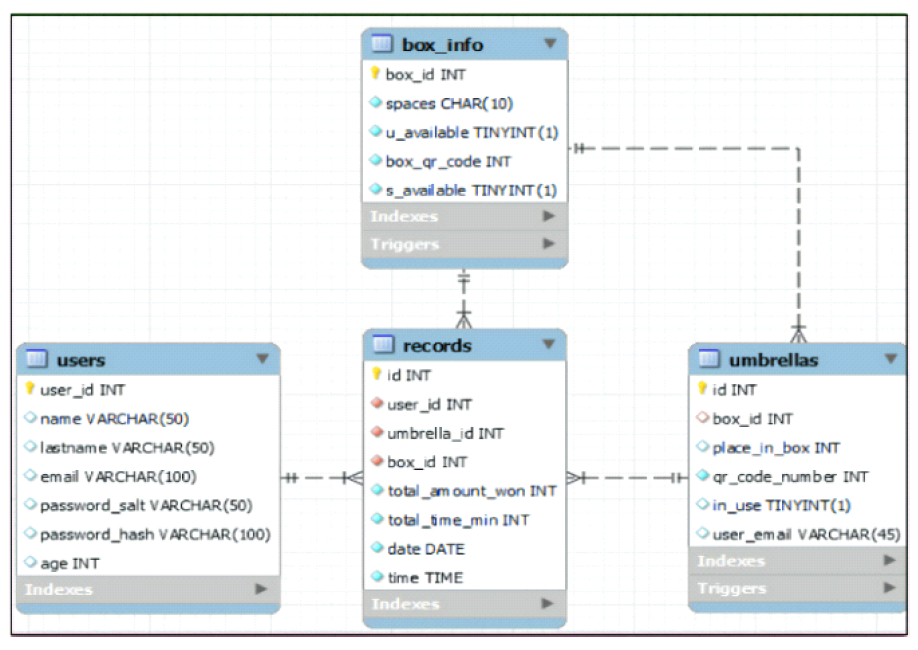This screenshot has height=650, width=918.
Task: Expand the Indexes section of box_info
Action: (x=548, y=216)
